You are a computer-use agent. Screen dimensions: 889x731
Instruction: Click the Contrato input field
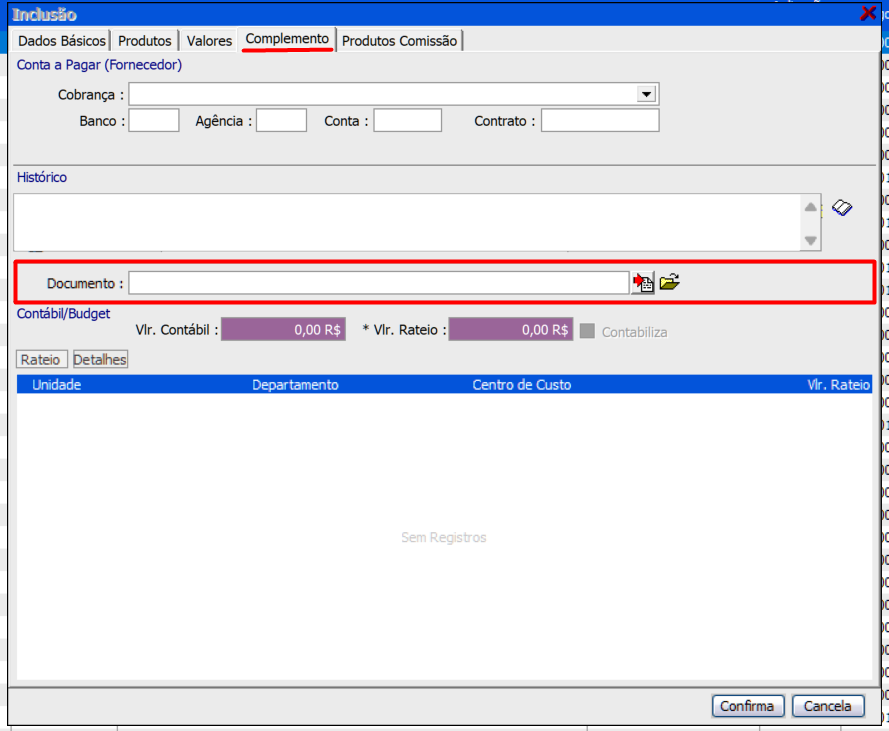[x=600, y=121]
